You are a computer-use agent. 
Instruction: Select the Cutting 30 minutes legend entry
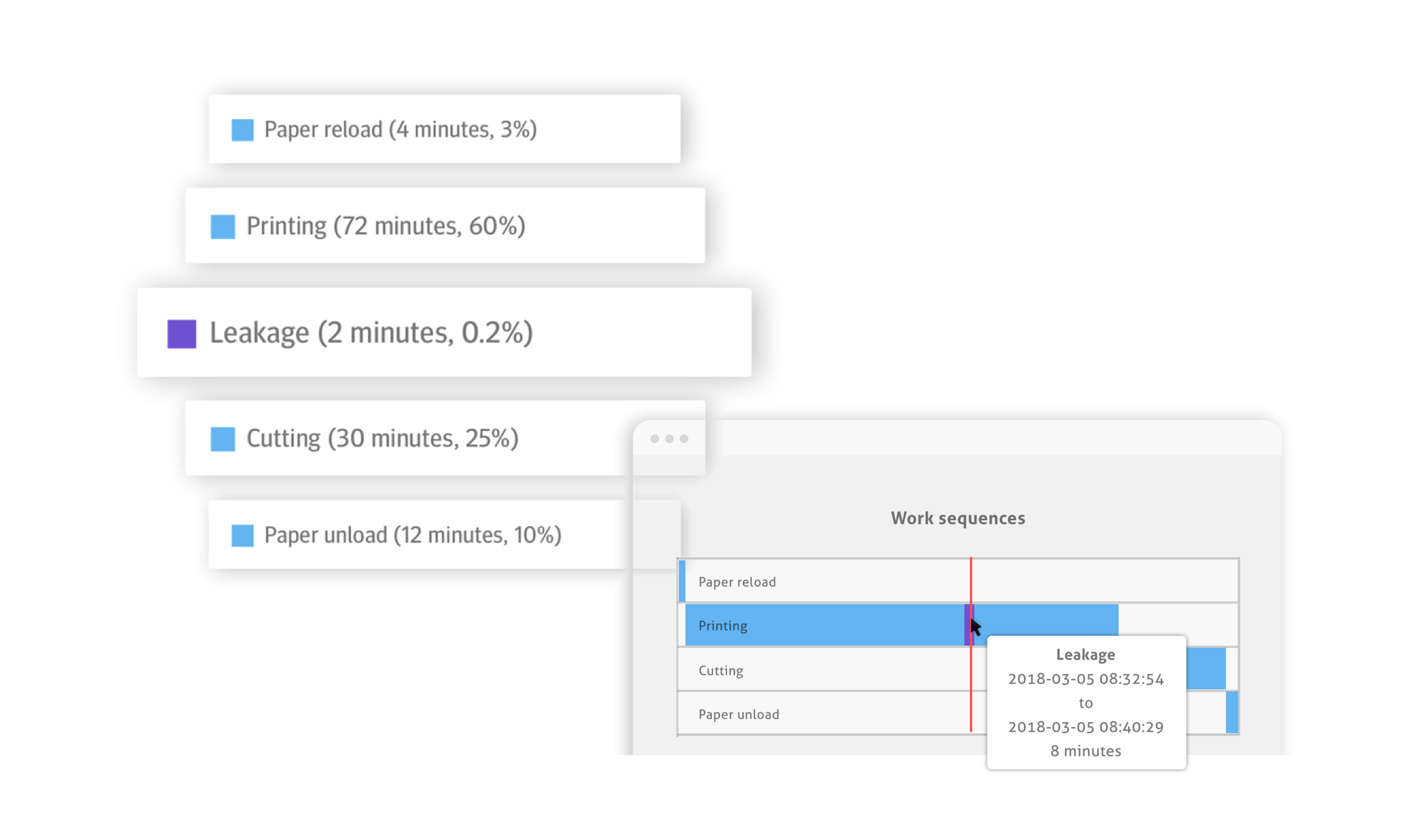pyautogui.click(x=382, y=438)
